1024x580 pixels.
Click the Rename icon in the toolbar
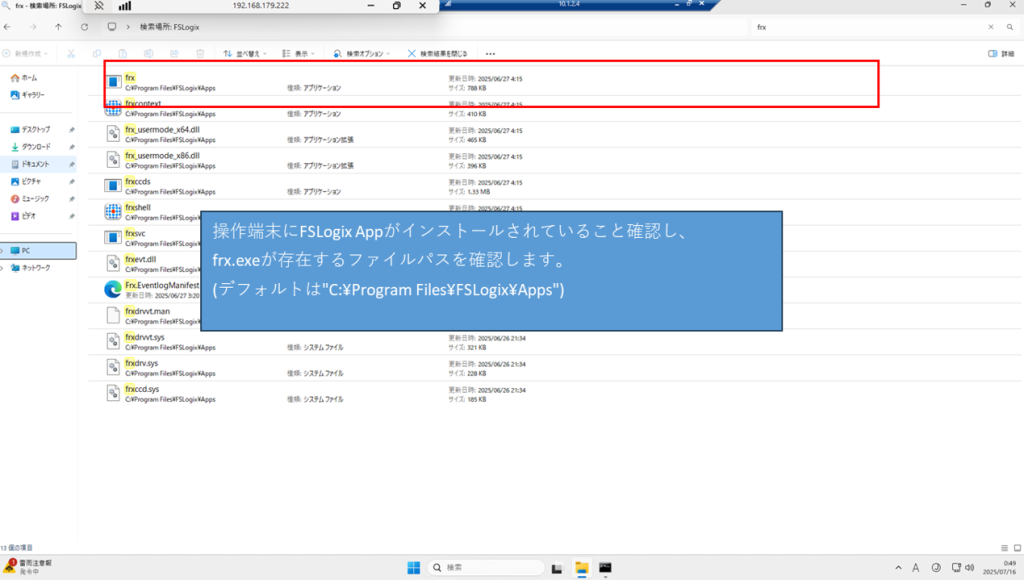point(148,54)
